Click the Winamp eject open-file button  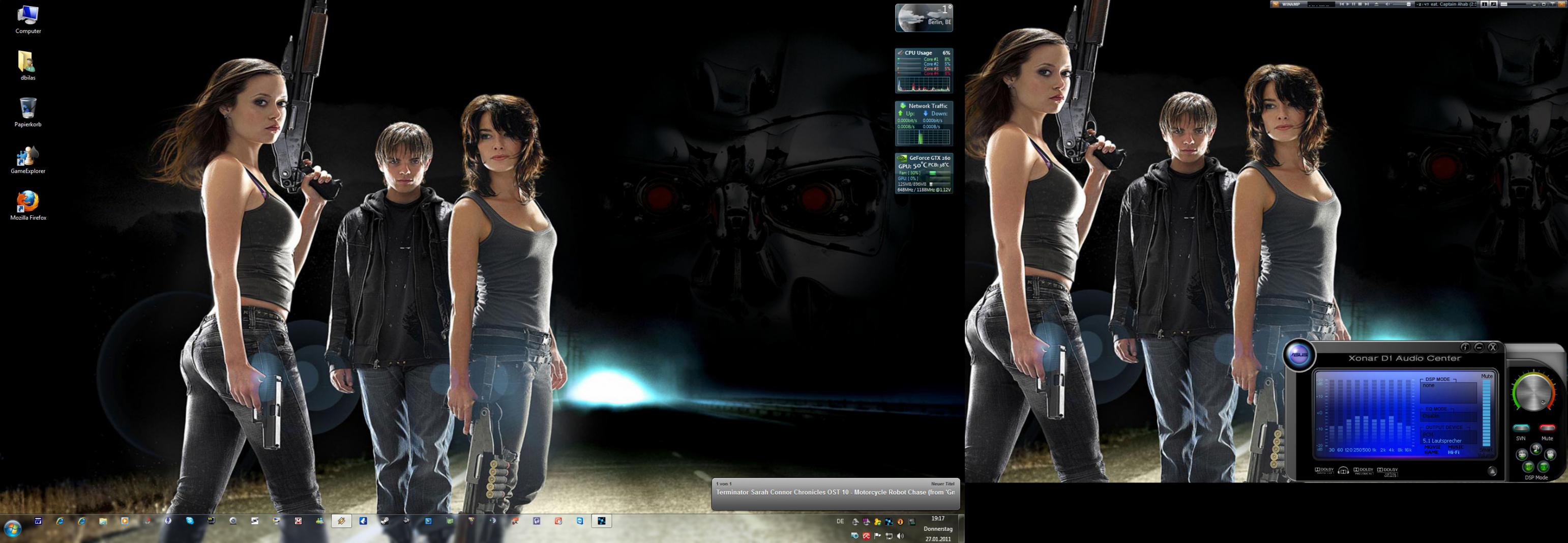pyautogui.click(x=1376, y=4)
